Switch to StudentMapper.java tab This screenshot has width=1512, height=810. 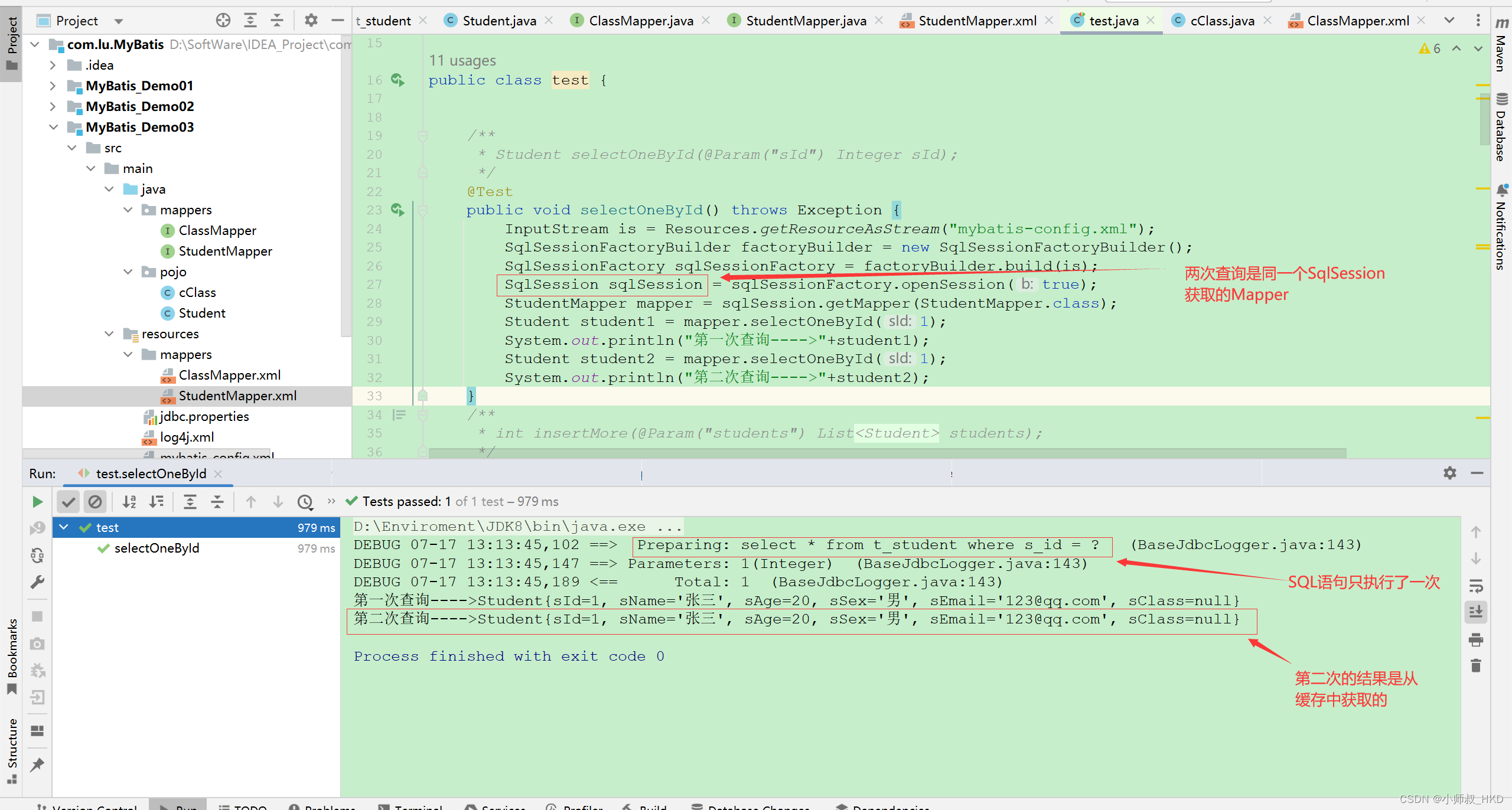[806, 21]
